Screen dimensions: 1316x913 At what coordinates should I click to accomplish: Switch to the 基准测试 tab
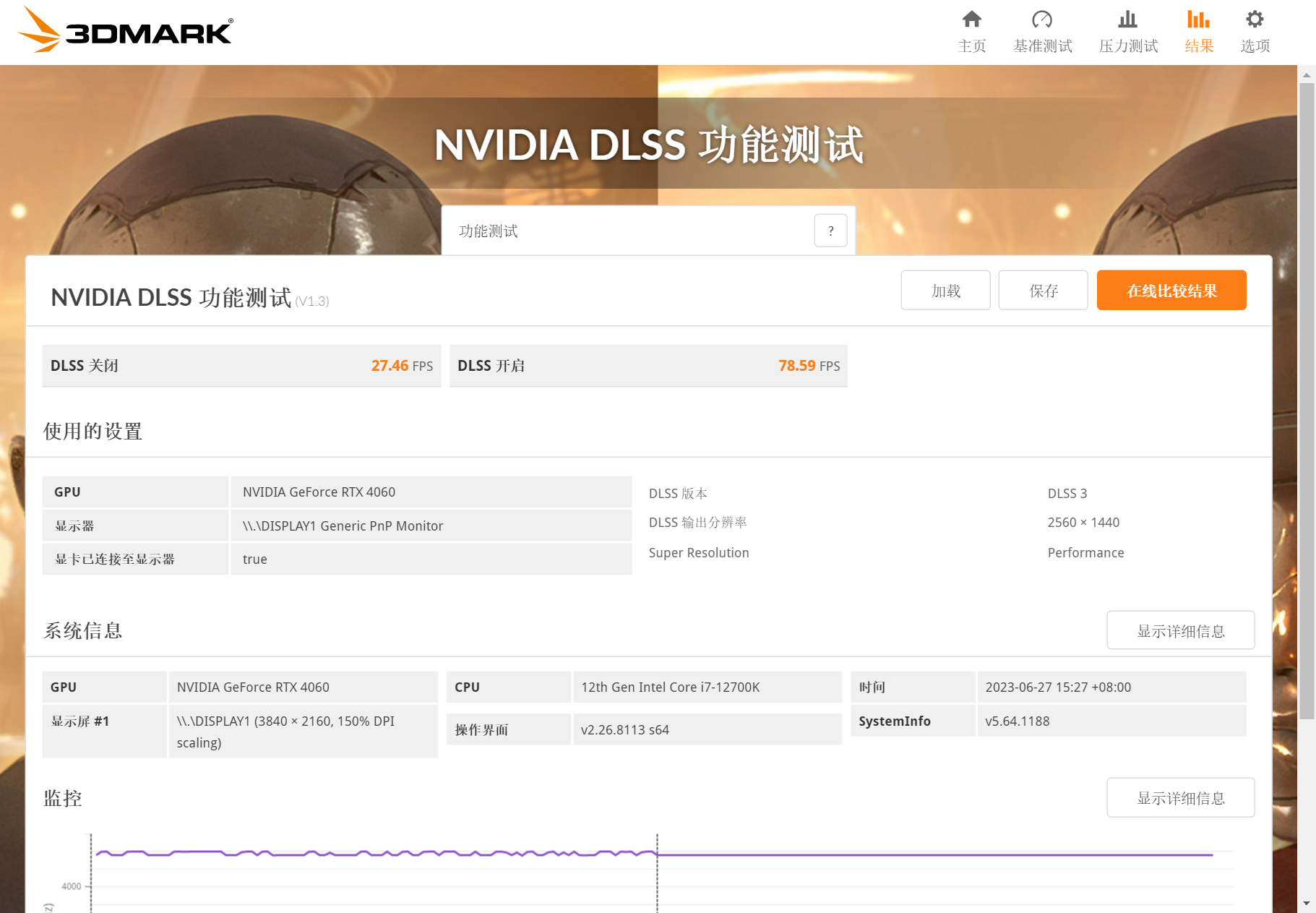point(1042,46)
